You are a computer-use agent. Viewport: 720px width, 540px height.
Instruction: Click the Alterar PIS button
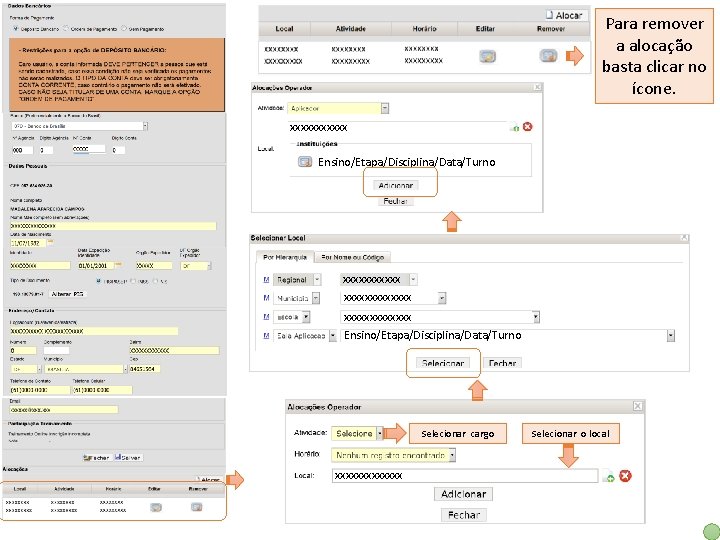coord(68,294)
